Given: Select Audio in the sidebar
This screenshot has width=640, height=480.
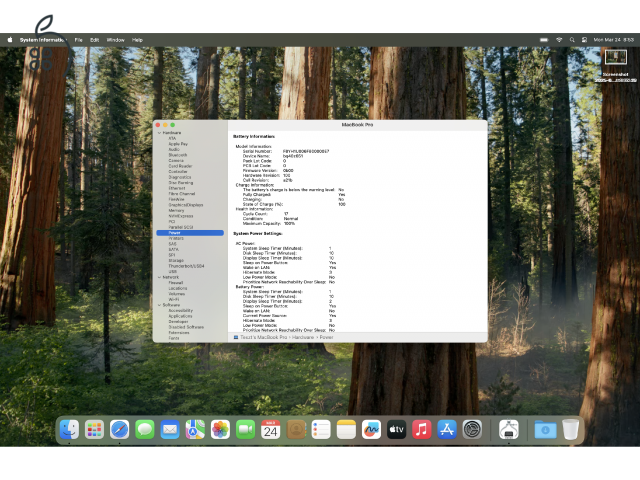Looking at the screenshot, I should (174, 149).
